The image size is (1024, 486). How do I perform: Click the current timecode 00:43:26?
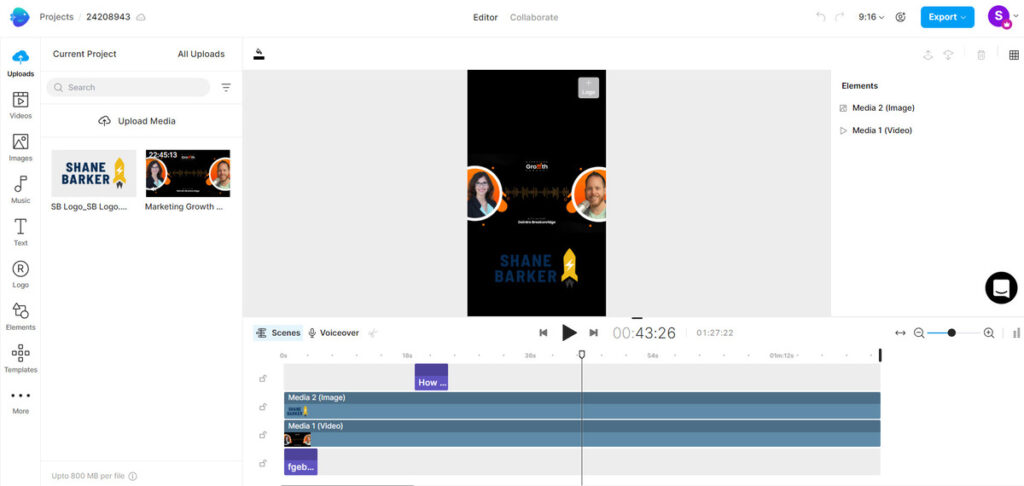[644, 333]
